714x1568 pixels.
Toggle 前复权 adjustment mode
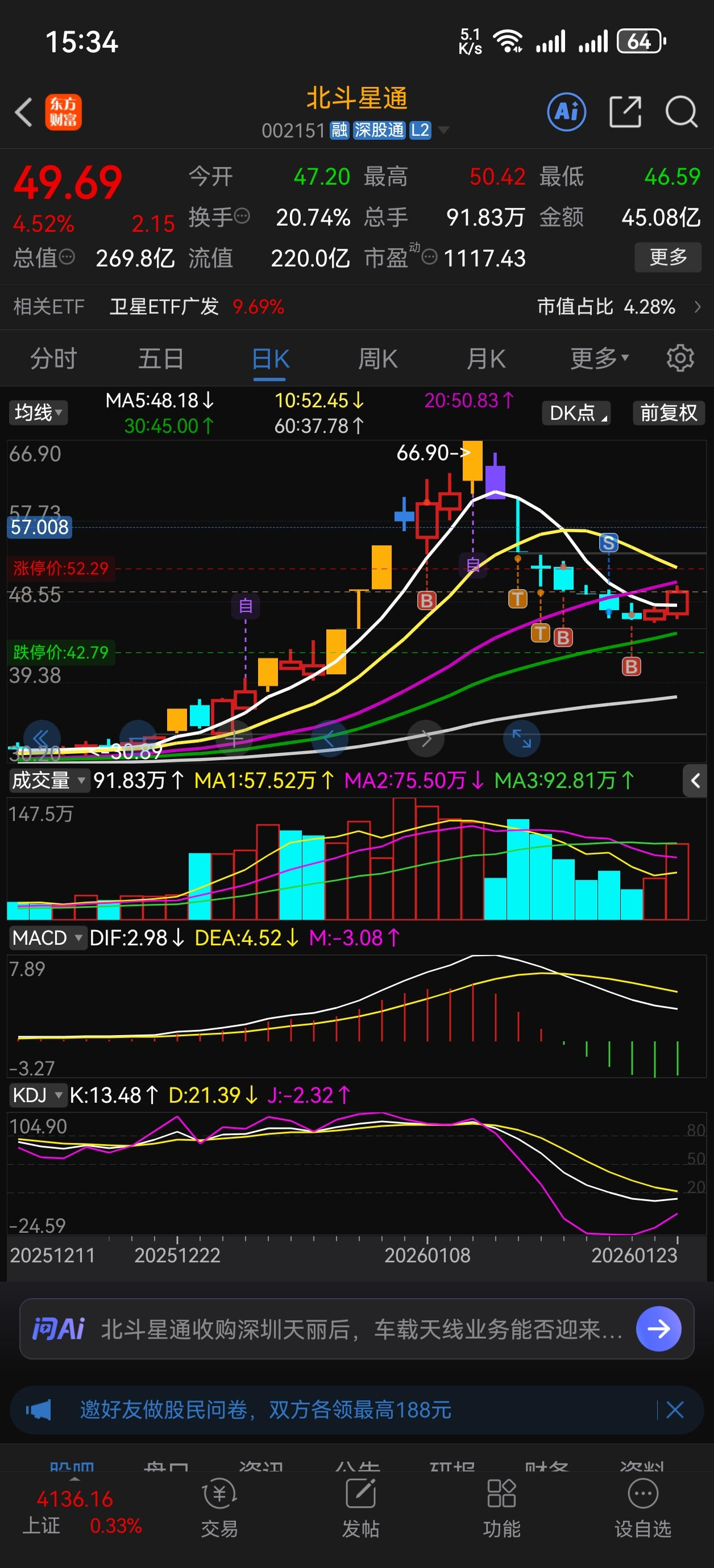pos(669,412)
